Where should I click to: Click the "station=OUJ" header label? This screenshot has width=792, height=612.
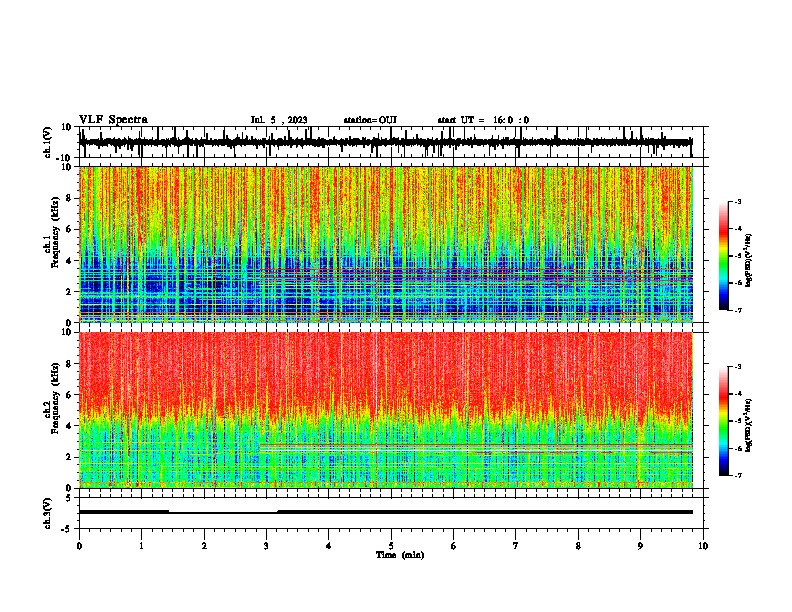[x=370, y=120]
